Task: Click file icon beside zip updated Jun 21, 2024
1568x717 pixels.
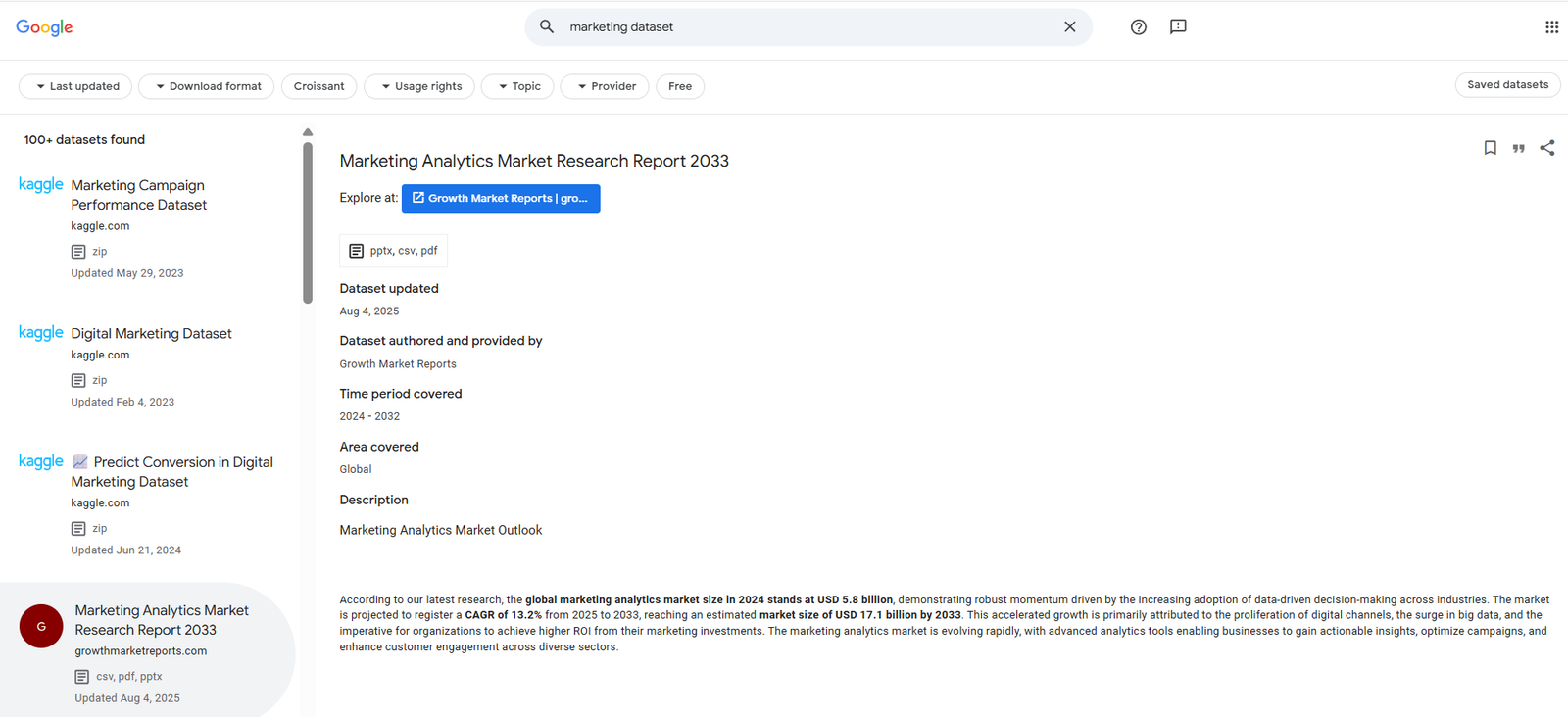Action: [78, 528]
